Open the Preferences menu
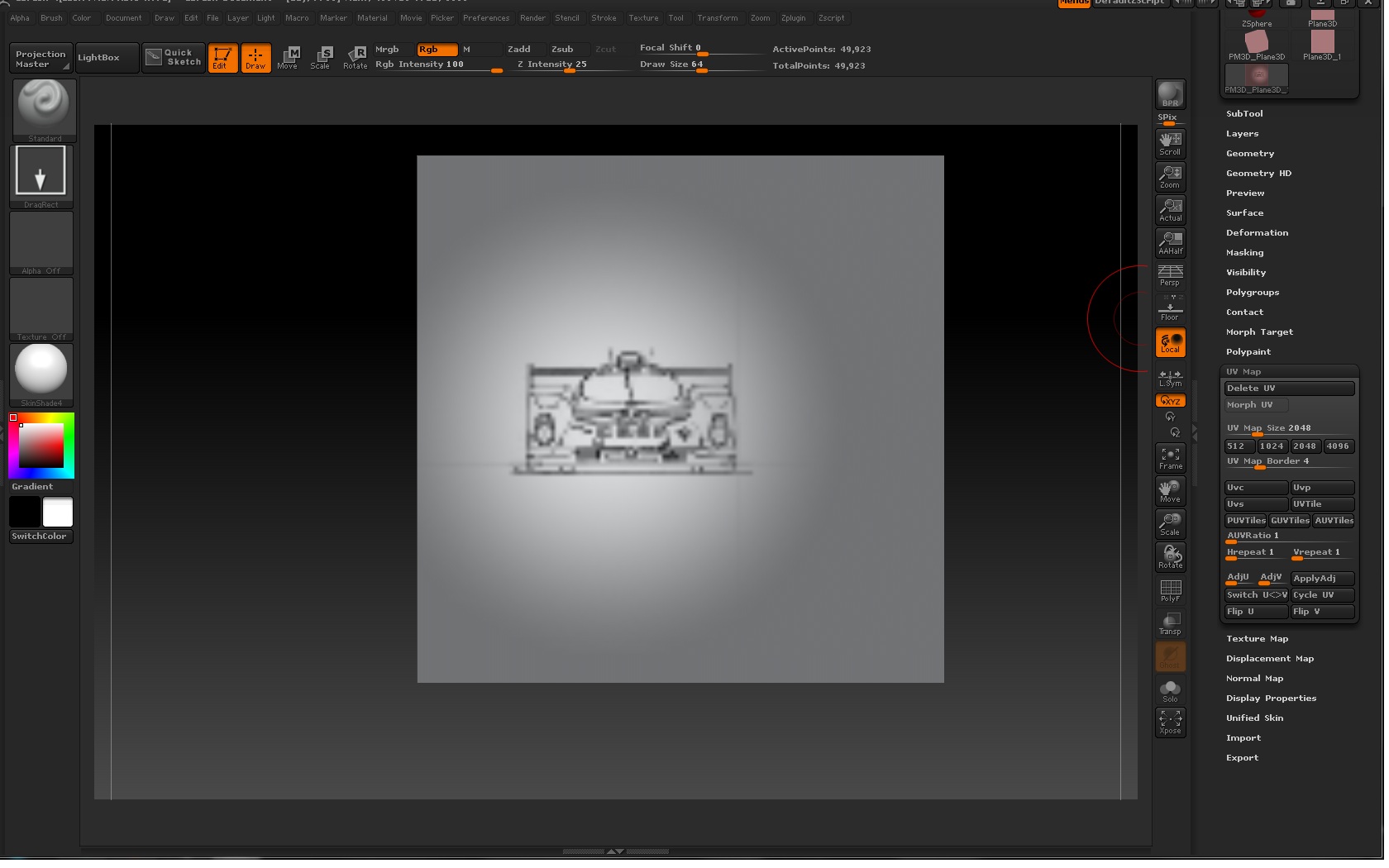The width and height of the screenshot is (1389, 868). (x=486, y=17)
